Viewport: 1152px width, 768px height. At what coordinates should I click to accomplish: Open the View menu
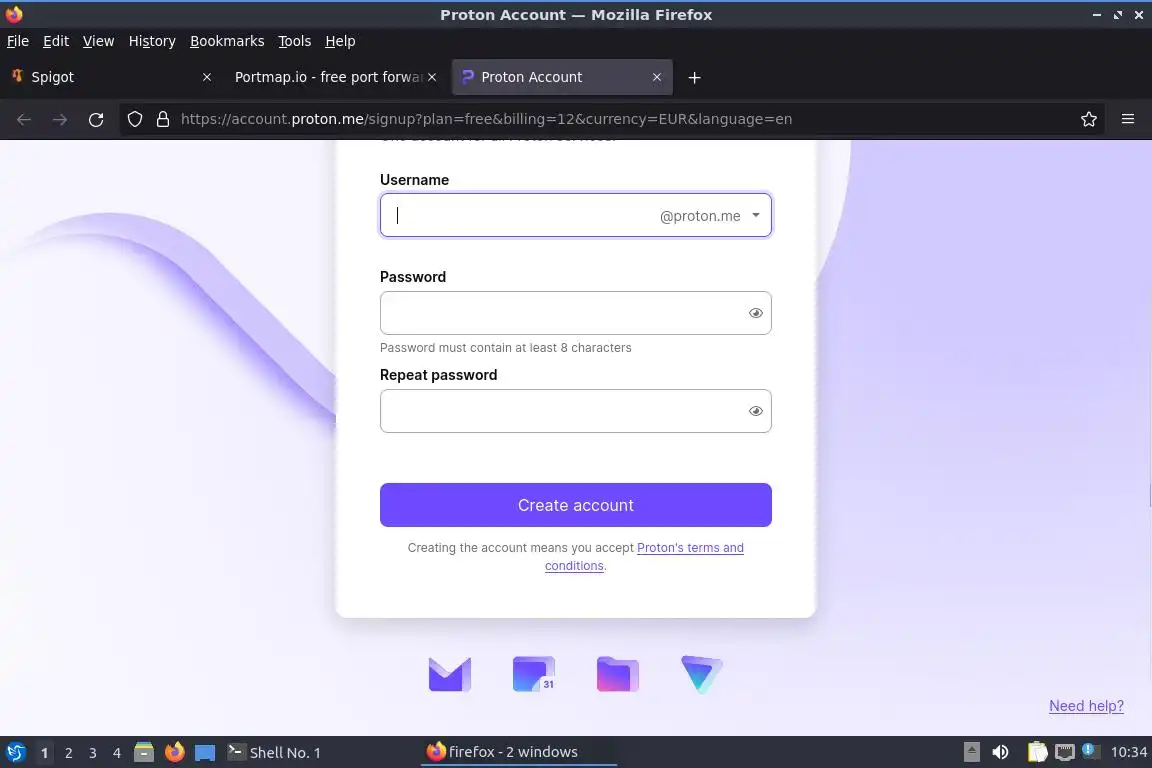[98, 41]
